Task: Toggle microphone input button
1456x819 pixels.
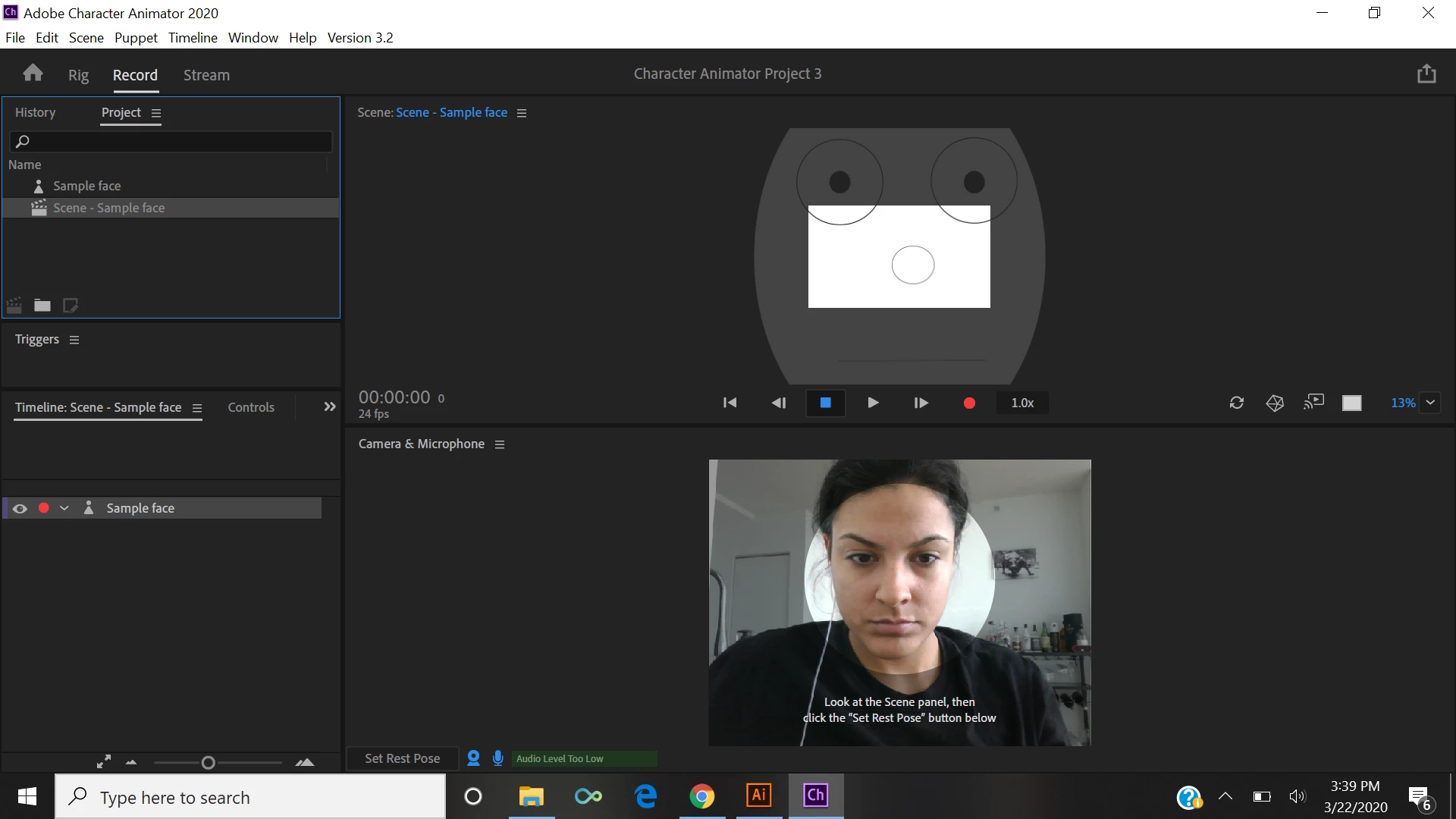Action: [x=498, y=758]
